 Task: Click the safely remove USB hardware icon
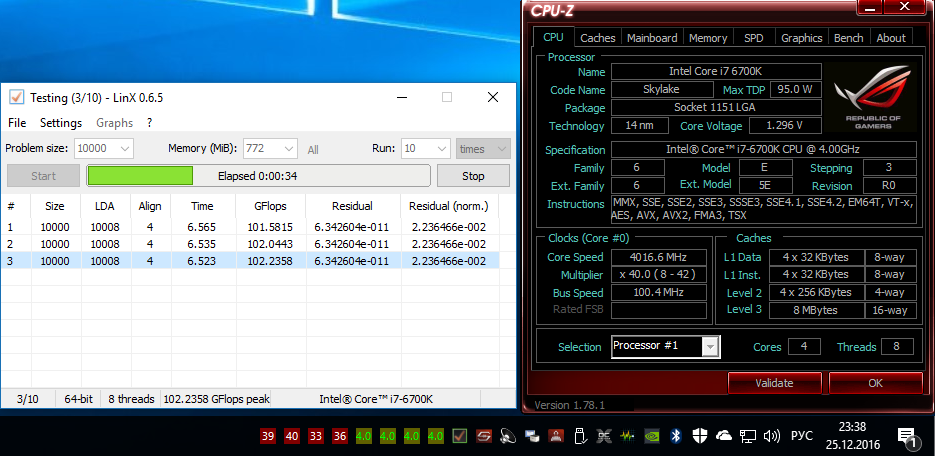pyautogui.click(x=578, y=436)
